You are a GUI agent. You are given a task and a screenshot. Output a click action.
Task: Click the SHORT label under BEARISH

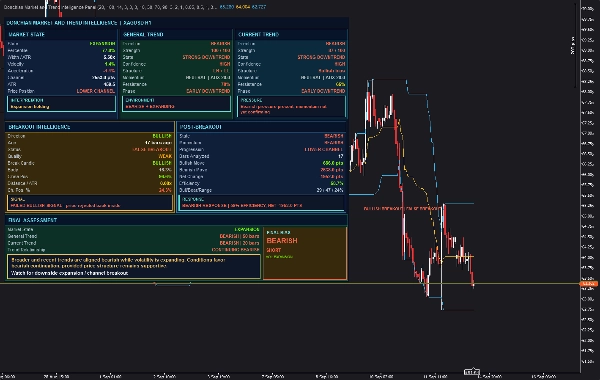274,250
